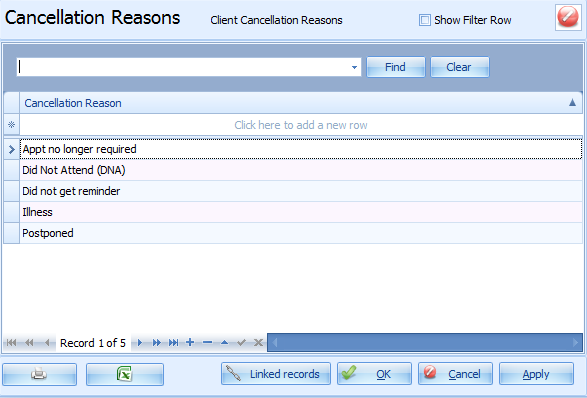Export list to Excel icon button
This screenshot has width=587, height=398.
125,374
